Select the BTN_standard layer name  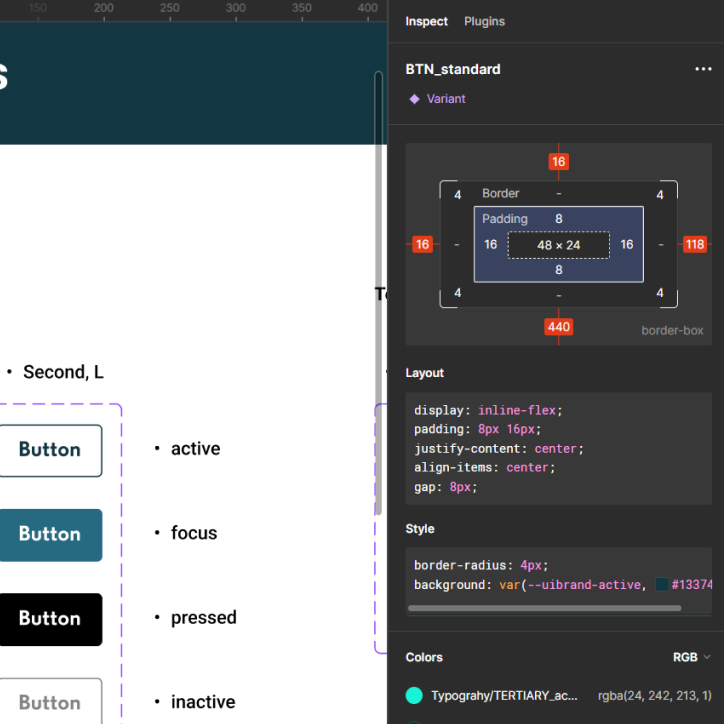click(x=452, y=69)
